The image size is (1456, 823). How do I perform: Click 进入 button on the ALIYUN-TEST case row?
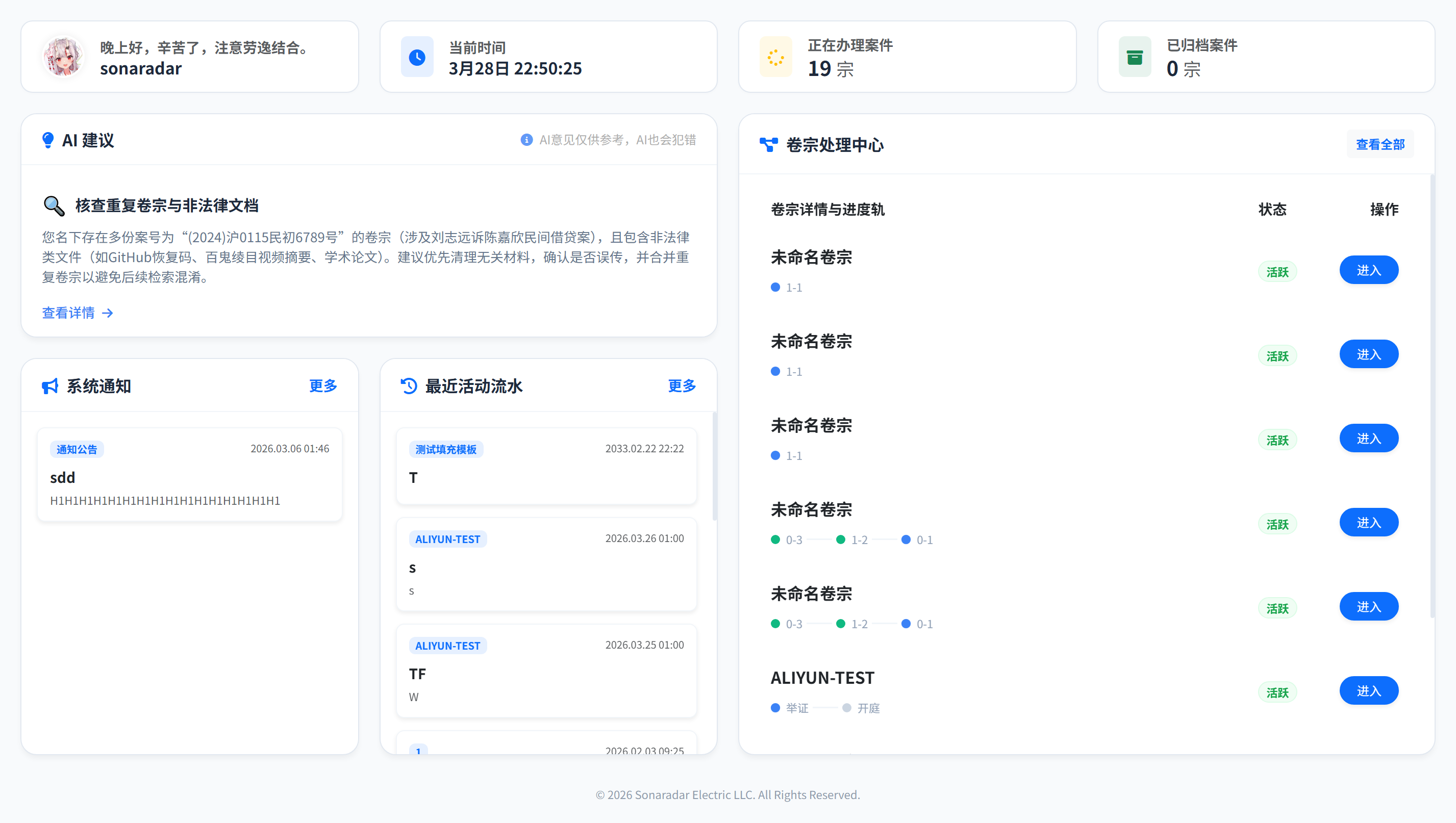pos(1369,690)
